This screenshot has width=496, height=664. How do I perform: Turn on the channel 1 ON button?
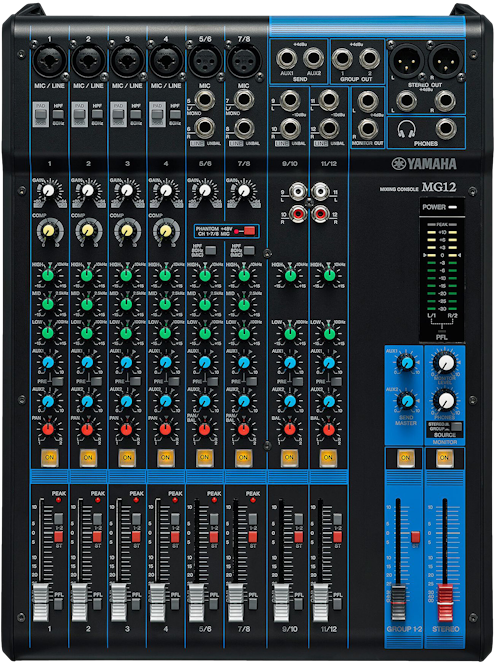50,457
